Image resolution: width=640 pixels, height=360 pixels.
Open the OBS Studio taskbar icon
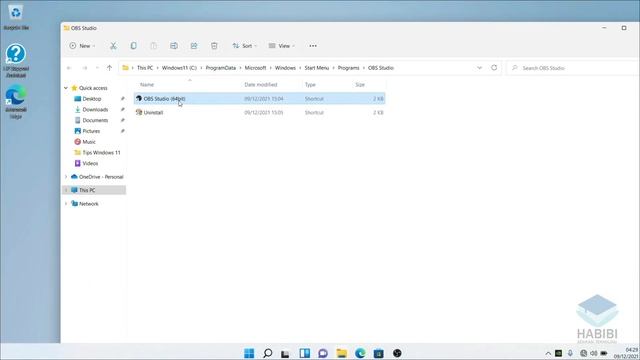click(397, 353)
